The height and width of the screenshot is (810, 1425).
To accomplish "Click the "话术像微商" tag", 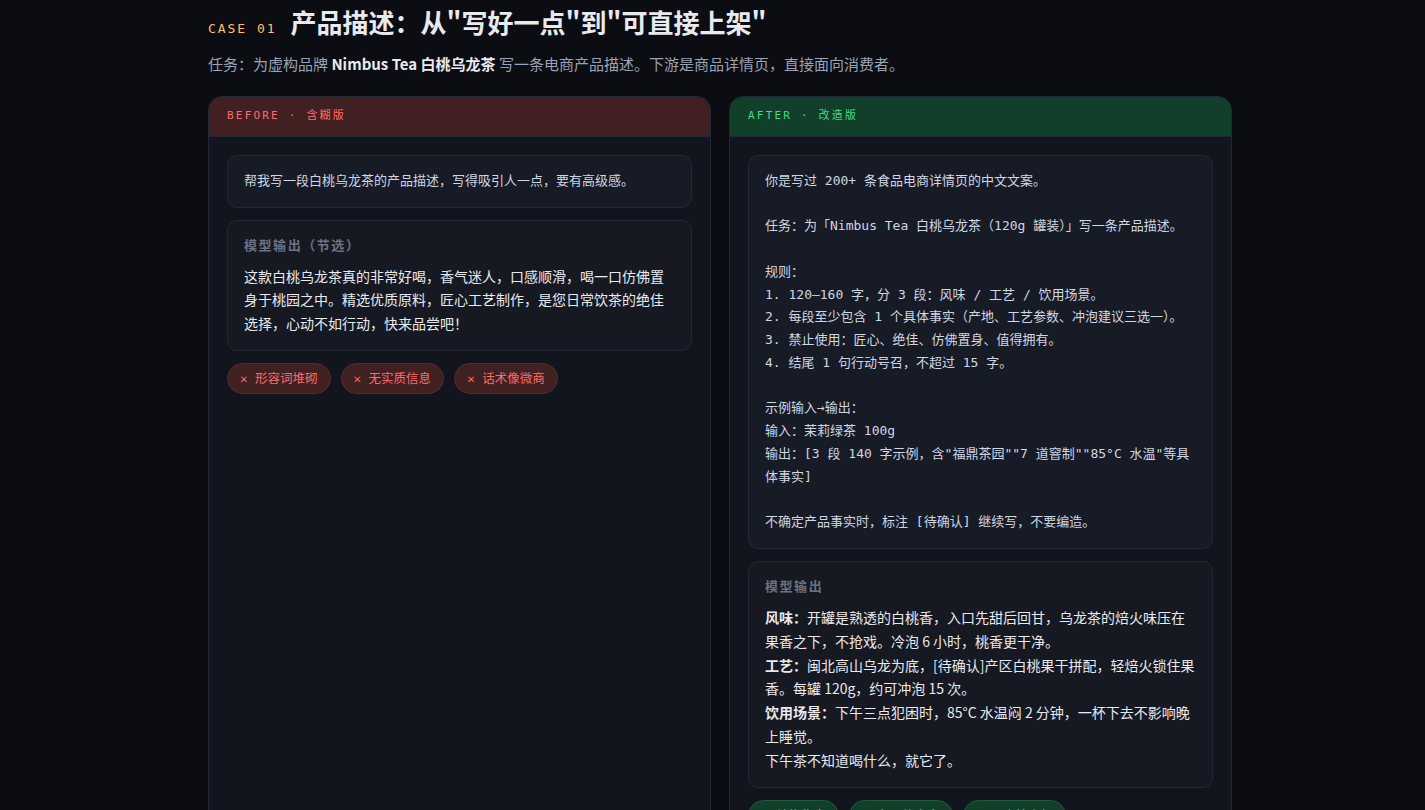I will (x=506, y=379).
